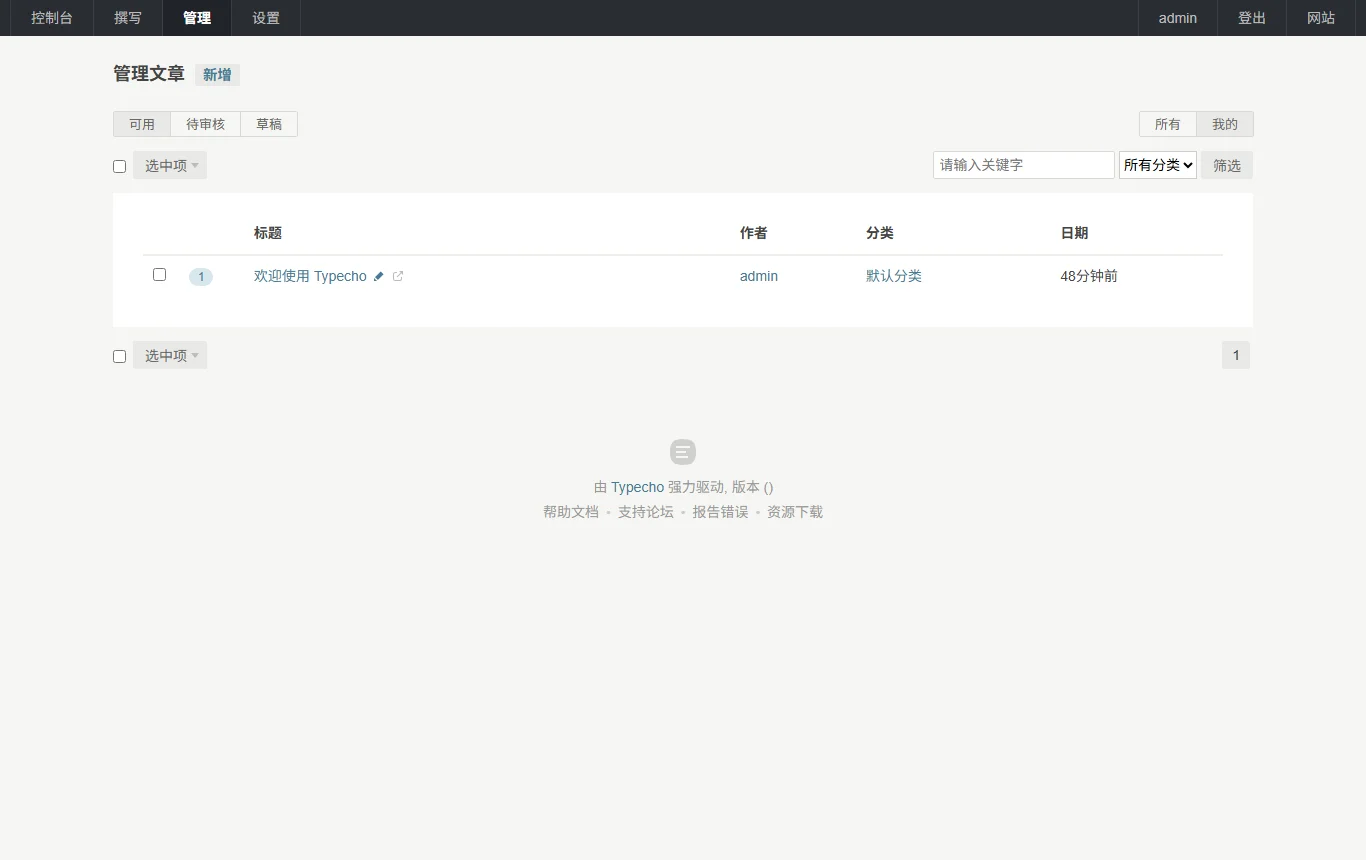The height and width of the screenshot is (860, 1366).
Task: Tick the checkbox for 欢迎使用 Typecho row
Action: 159,274
